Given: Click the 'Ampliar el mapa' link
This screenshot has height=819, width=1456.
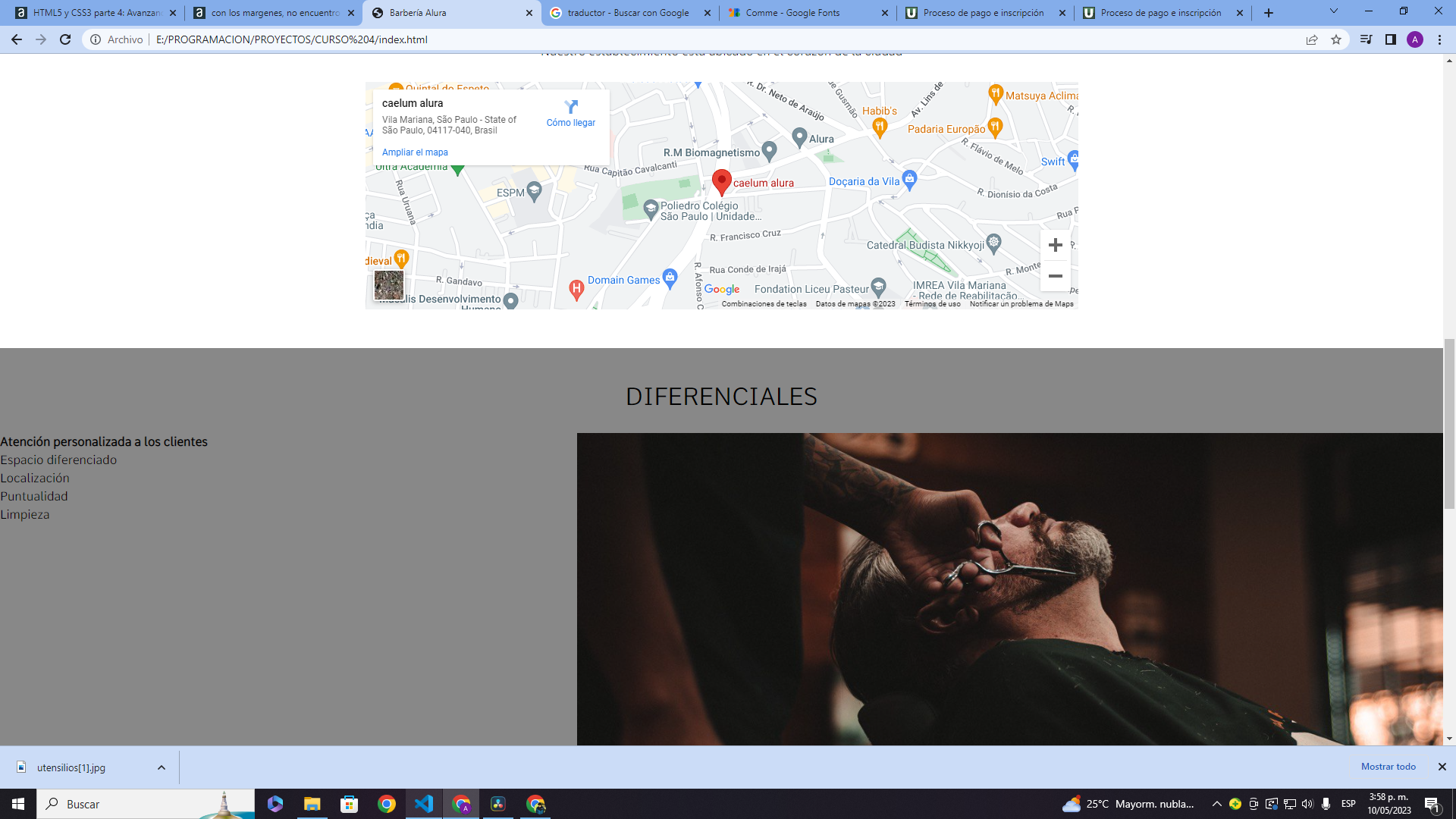Looking at the screenshot, I should (414, 151).
